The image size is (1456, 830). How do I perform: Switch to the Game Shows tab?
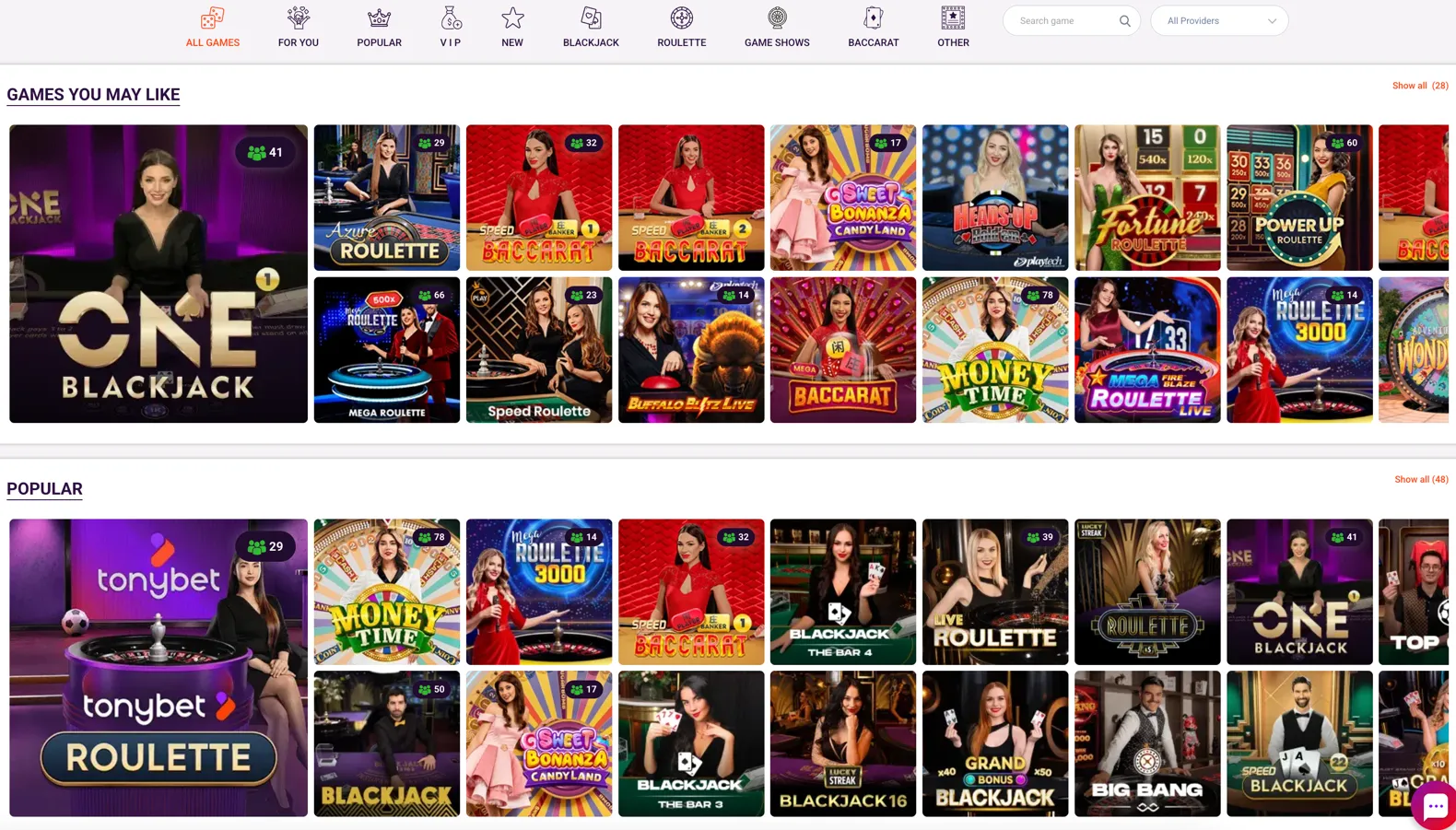point(777,28)
